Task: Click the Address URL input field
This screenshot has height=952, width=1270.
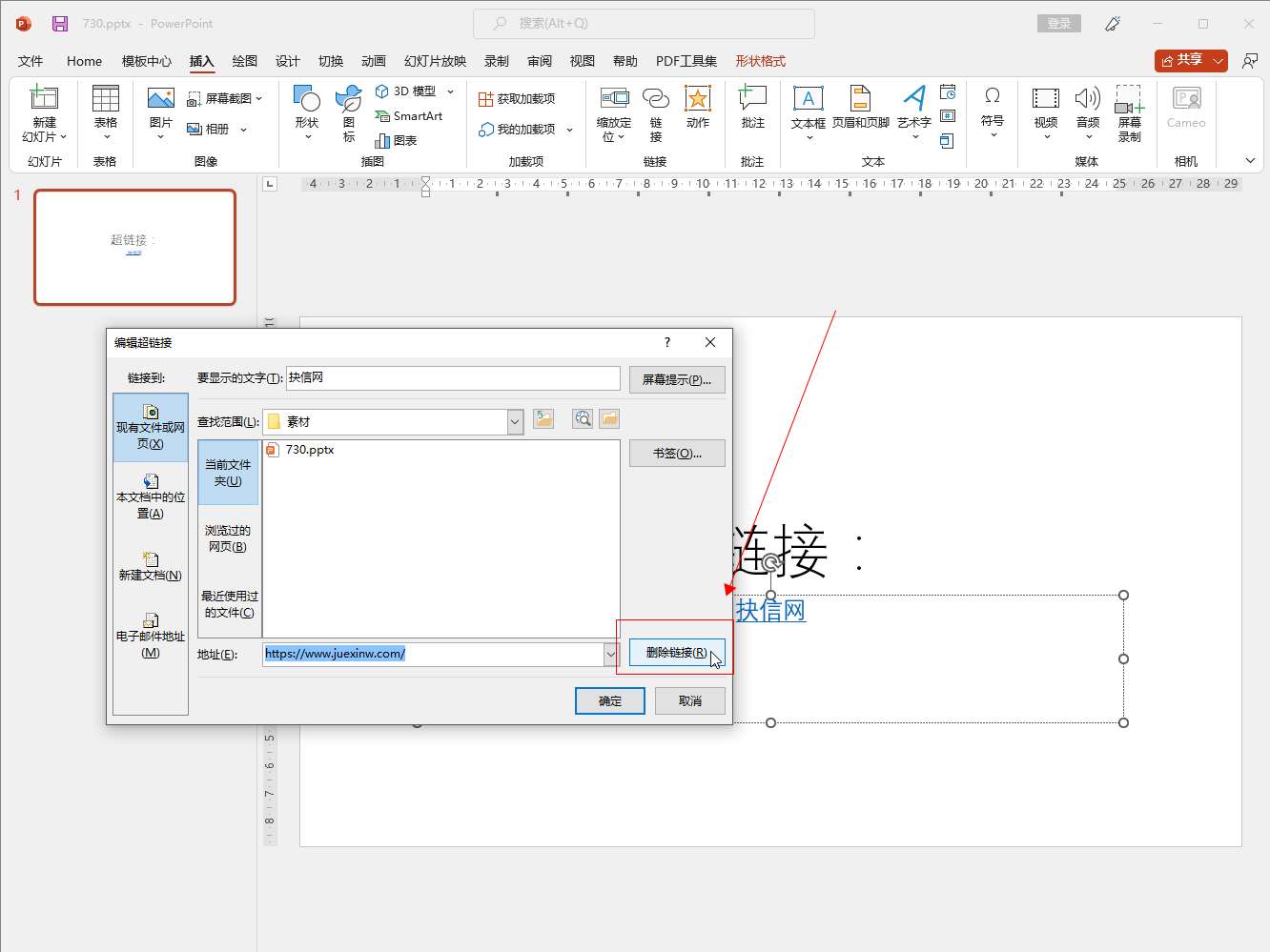Action: pos(433,654)
